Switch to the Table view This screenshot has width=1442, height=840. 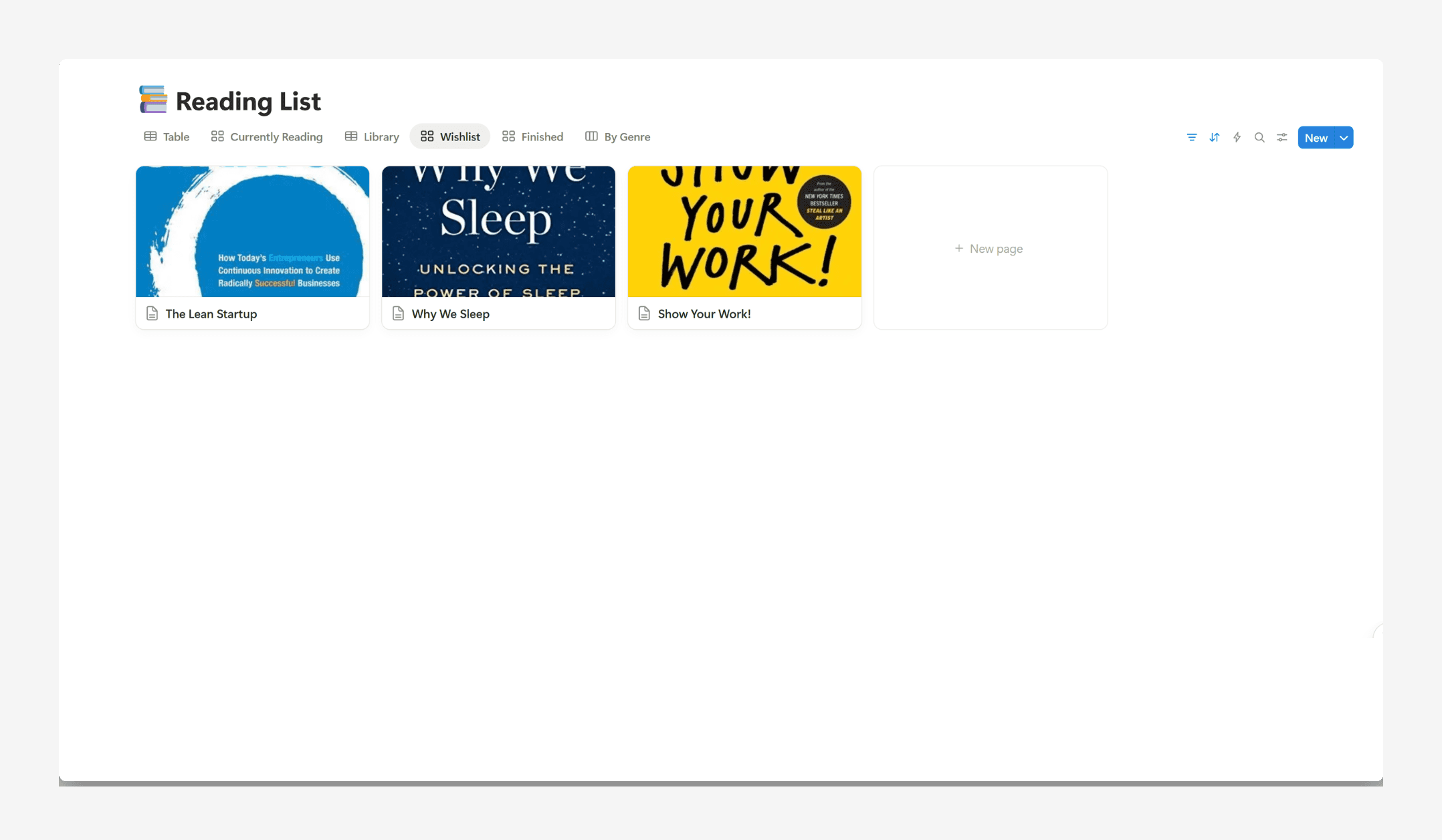pos(175,136)
